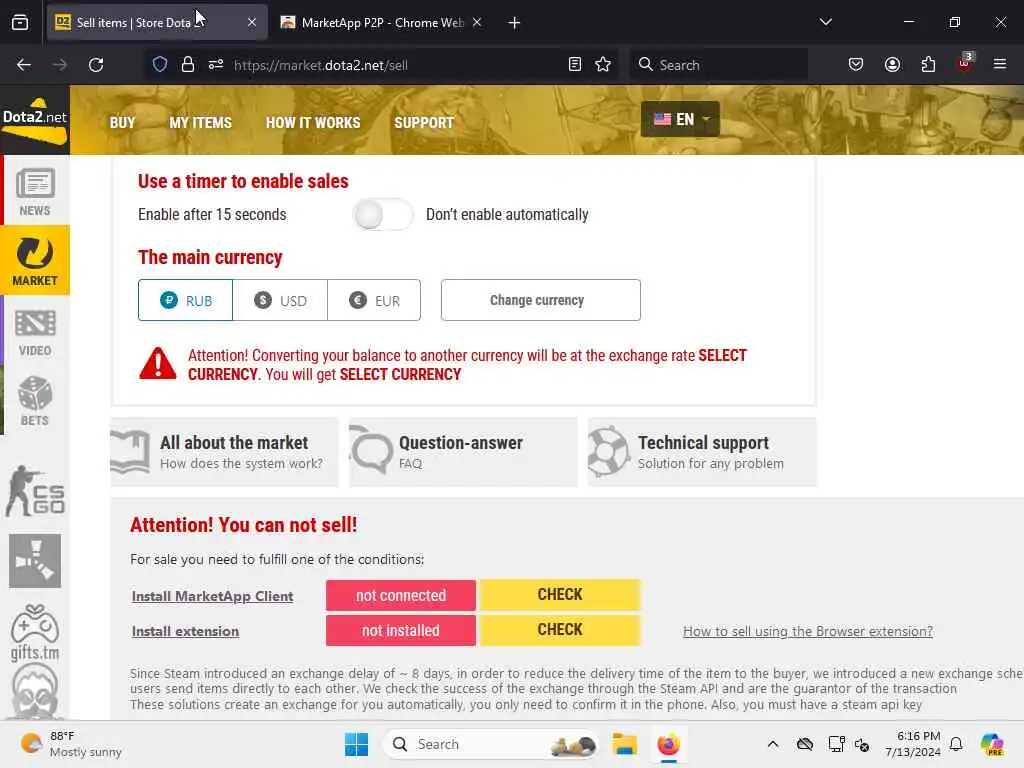Open the SUPPORT menu item
Image resolution: width=1024 pixels, height=768 pixels.
tap(424, 123)
